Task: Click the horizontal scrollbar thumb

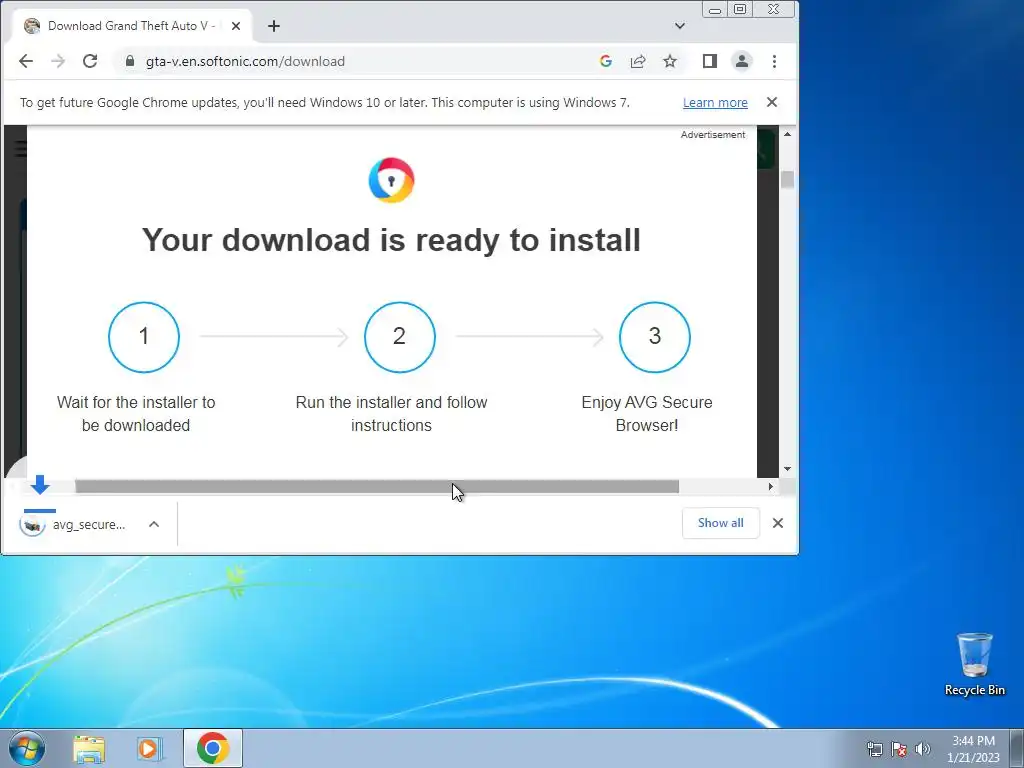Action: tap(377, 487)
